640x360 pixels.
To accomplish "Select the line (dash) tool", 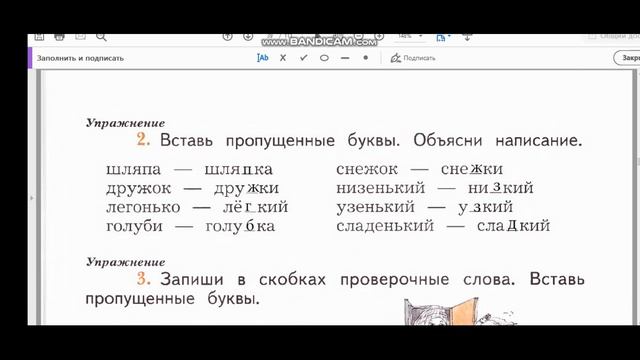I will (345, 58).
